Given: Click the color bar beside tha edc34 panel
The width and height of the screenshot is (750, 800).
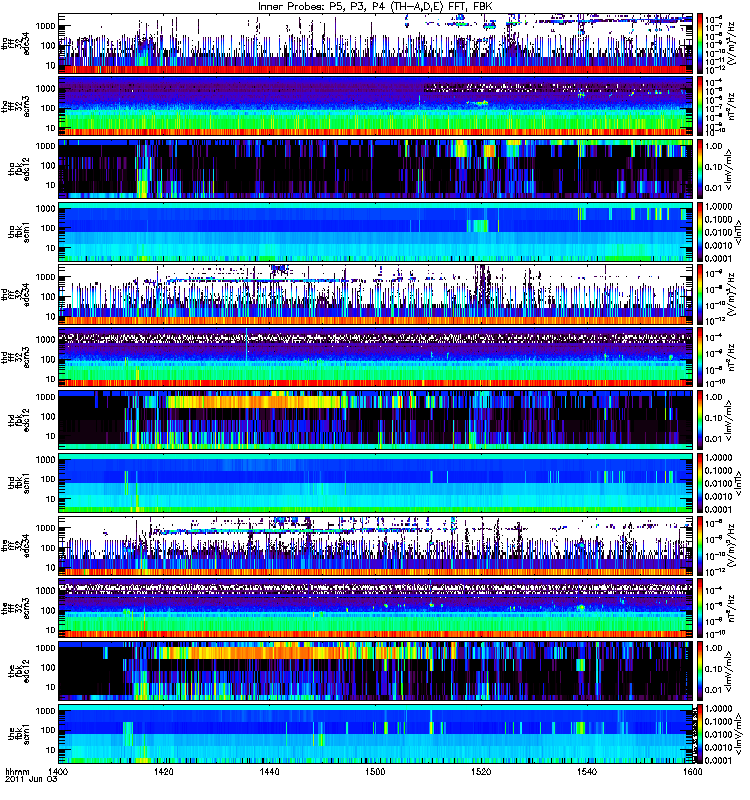Looking at the screenshot, I should pyautogui.click(x=699, y=43).
